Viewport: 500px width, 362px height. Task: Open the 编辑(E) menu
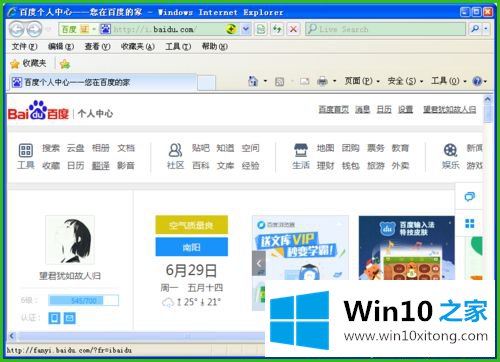[61, 46]
